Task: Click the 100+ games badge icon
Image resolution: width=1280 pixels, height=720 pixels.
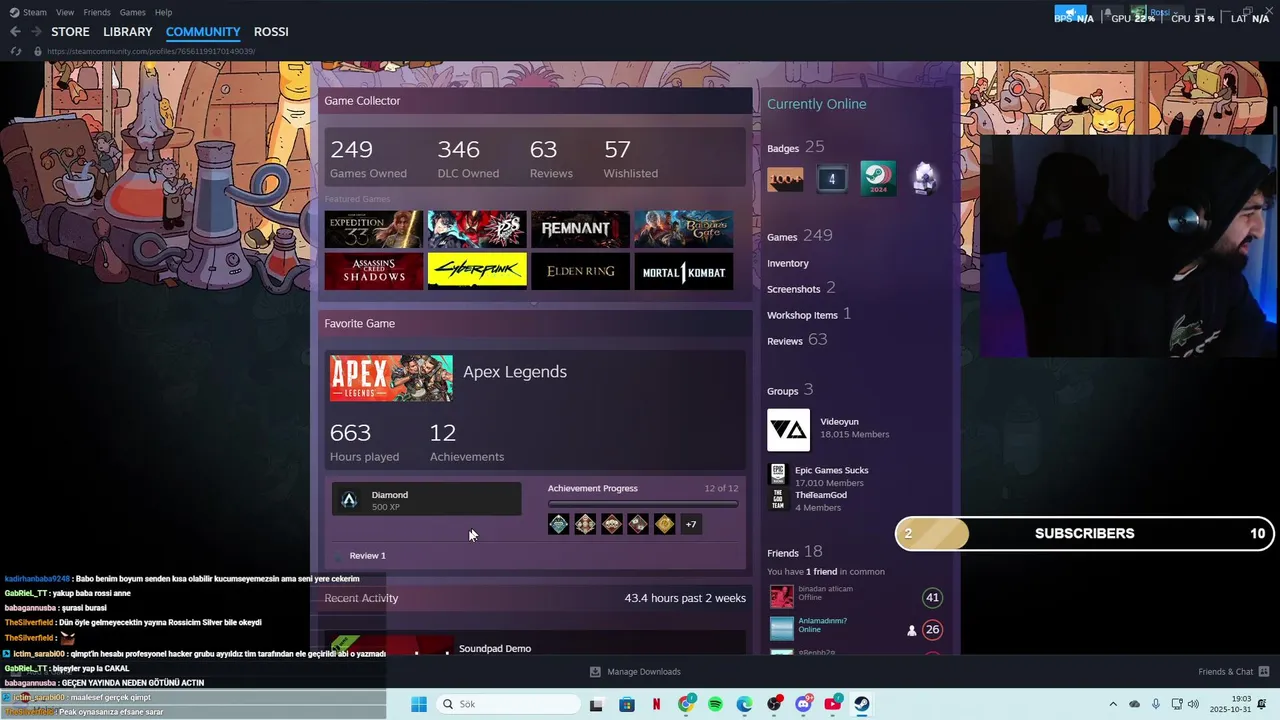Action: [785, 180]
